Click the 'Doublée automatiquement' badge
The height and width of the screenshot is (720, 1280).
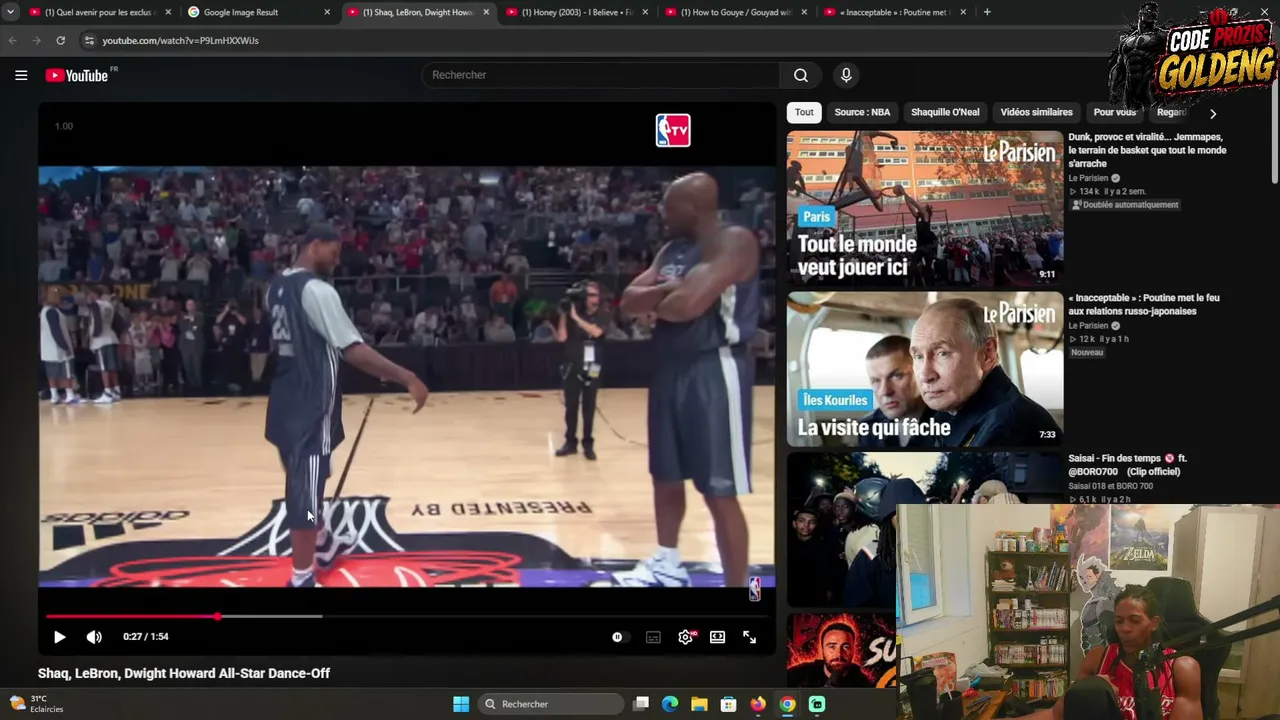tap(1125, 205)
